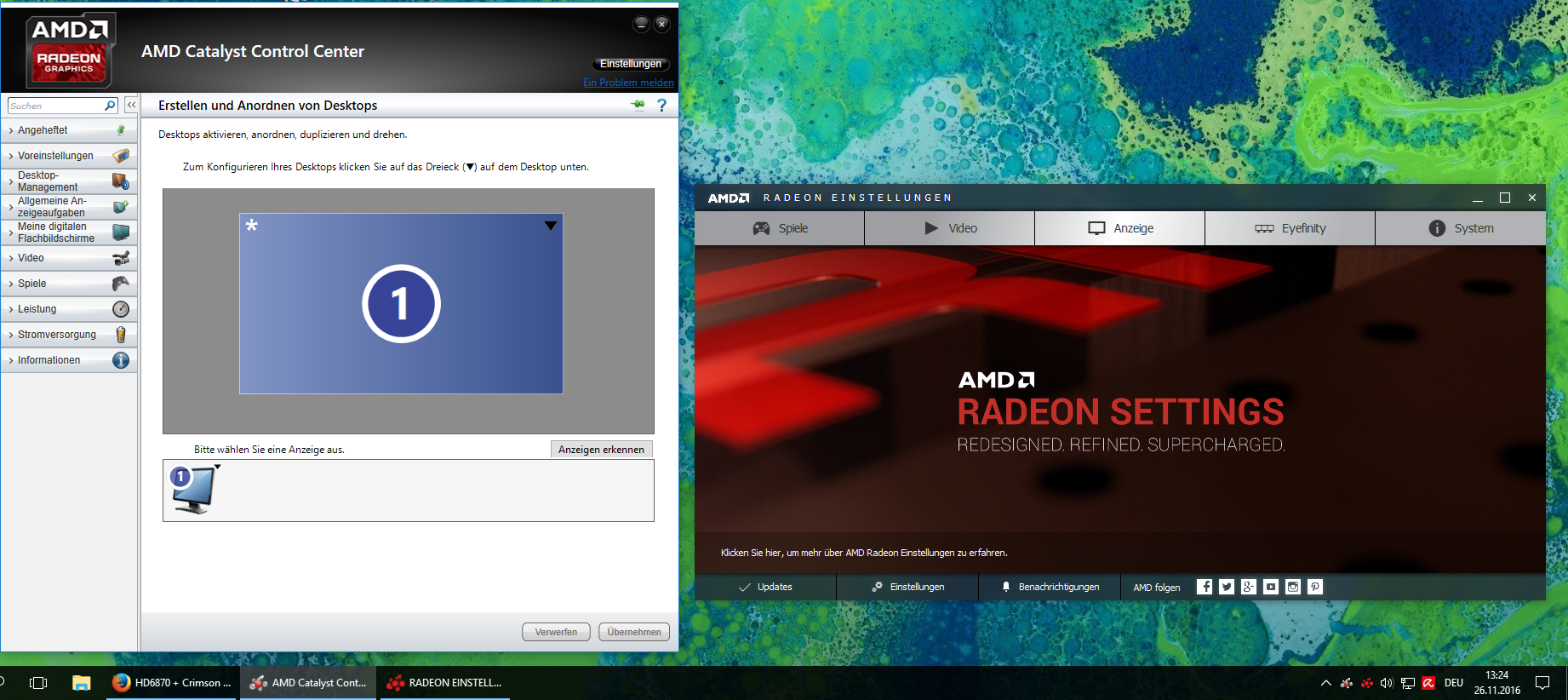Viewport: 1568px width, 700px height.
Task: Click the Spiele gamepad icon in the sidebar
Action: [121, 284]
